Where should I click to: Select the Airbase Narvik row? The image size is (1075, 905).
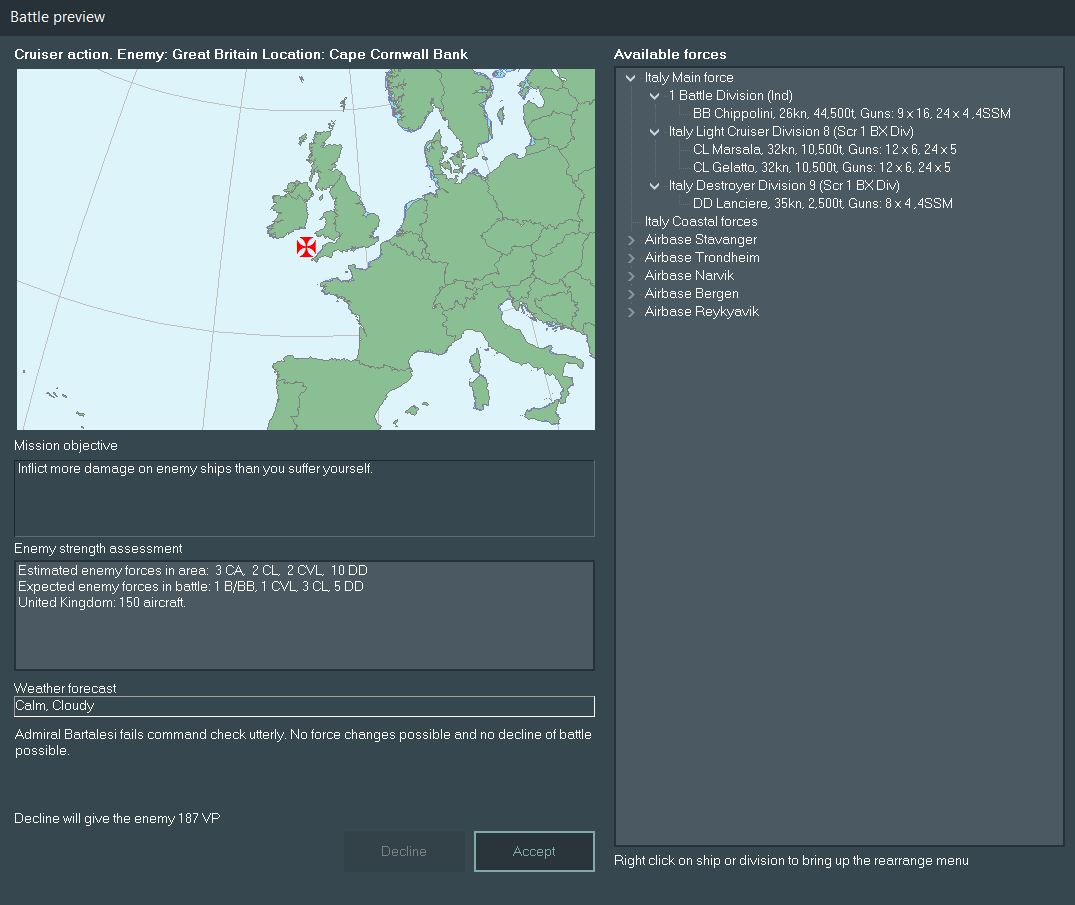tap(689, 276)
